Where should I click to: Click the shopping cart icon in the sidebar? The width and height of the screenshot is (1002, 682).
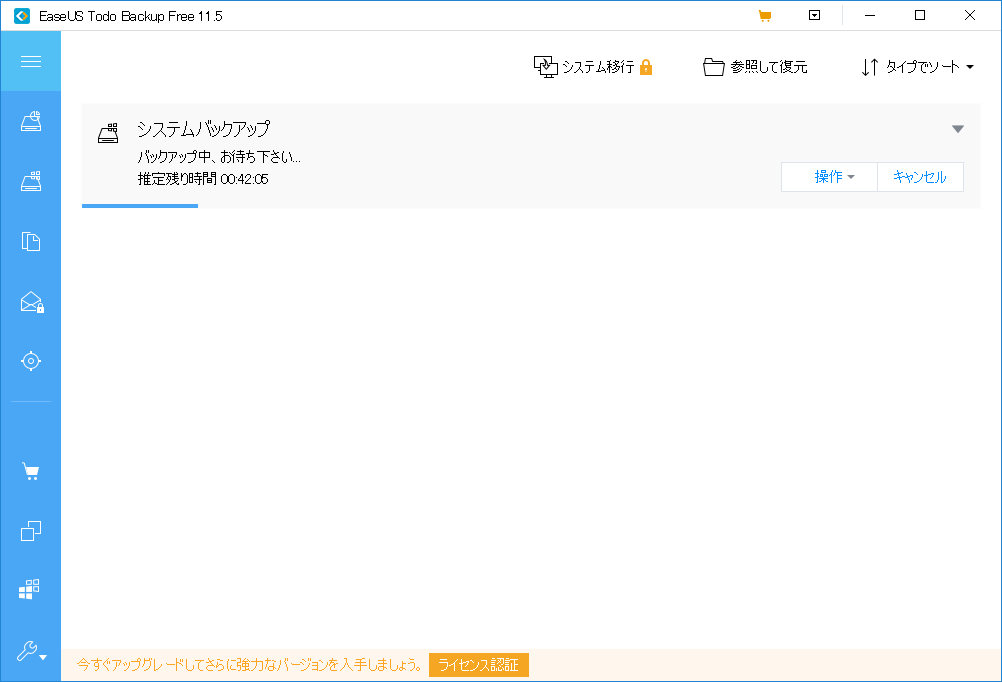31,471
